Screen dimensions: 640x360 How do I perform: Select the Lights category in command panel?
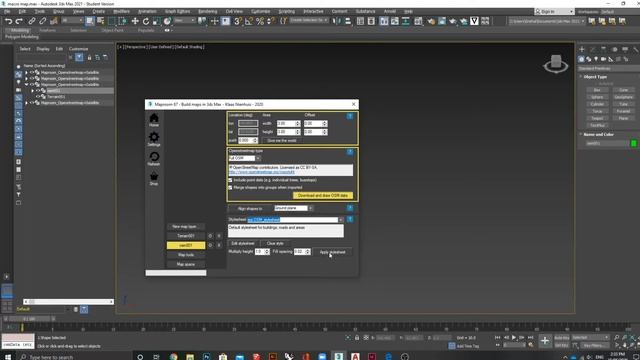pyautogui.click(x=596, y=59)
